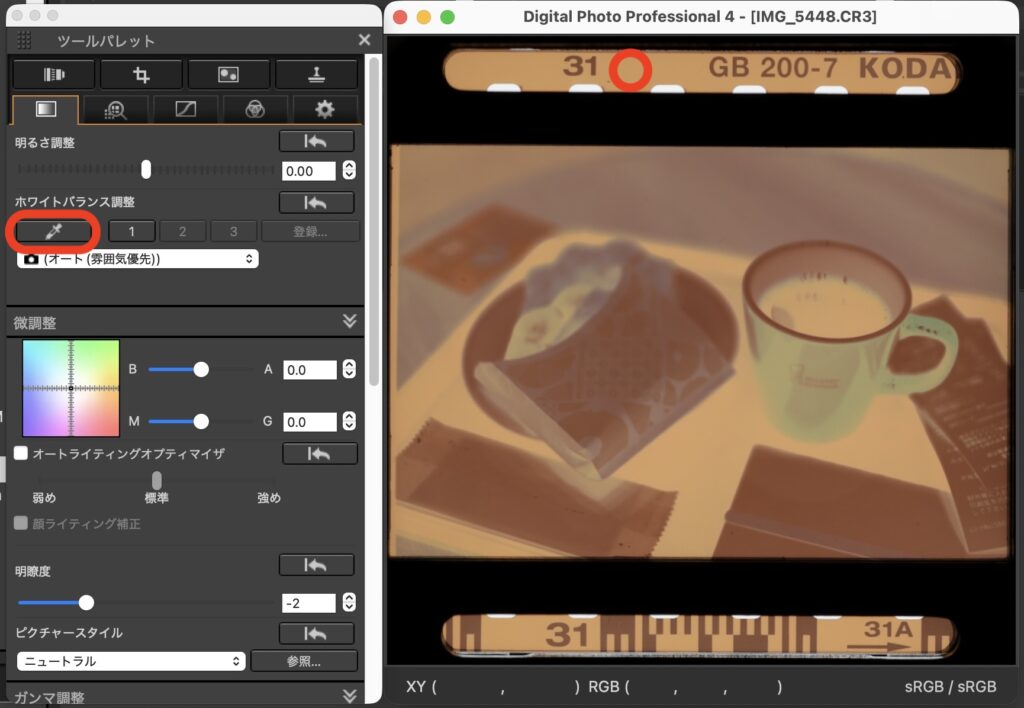Enable オートライティングオプティマイザ checkbox
The image size is (1024, 708).
tap(21, 453)
